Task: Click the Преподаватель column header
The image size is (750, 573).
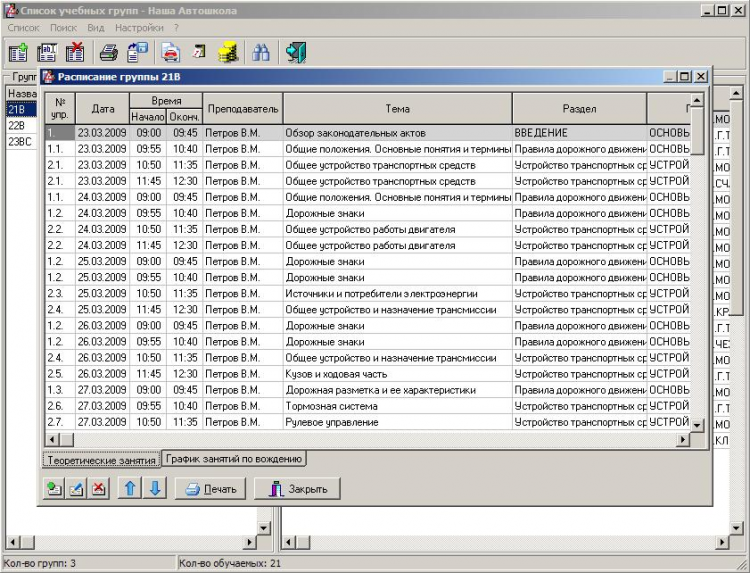Action: tap(243, 108)
